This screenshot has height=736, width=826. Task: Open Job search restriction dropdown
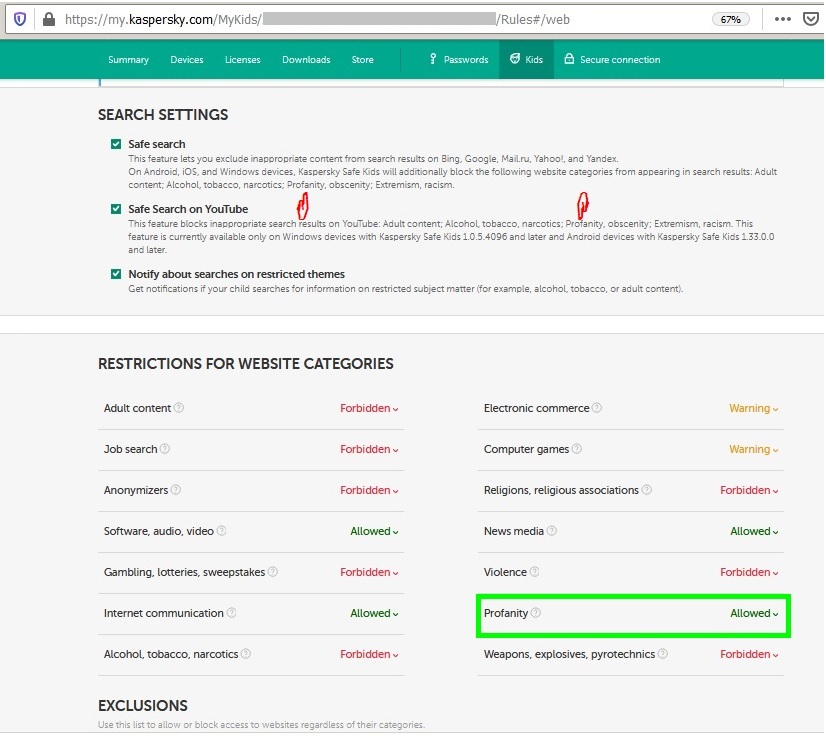(369, 449)
